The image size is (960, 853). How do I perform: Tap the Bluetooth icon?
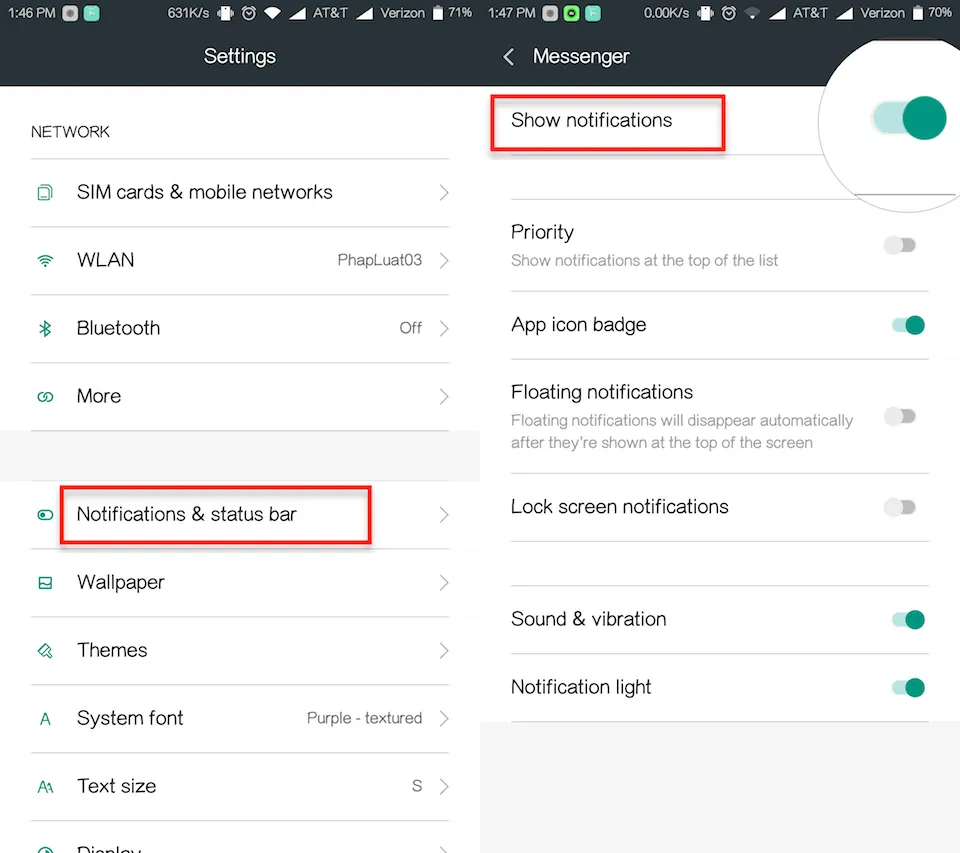coord(45,329)
